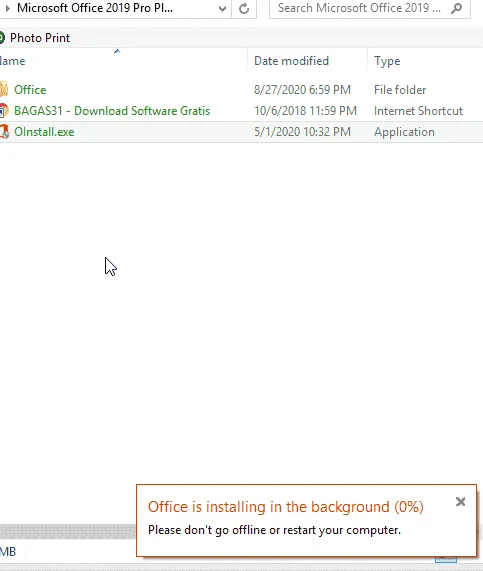Click the Photo Print toolbar button
This screenshot has width=483, height=571.
(35, 38)
